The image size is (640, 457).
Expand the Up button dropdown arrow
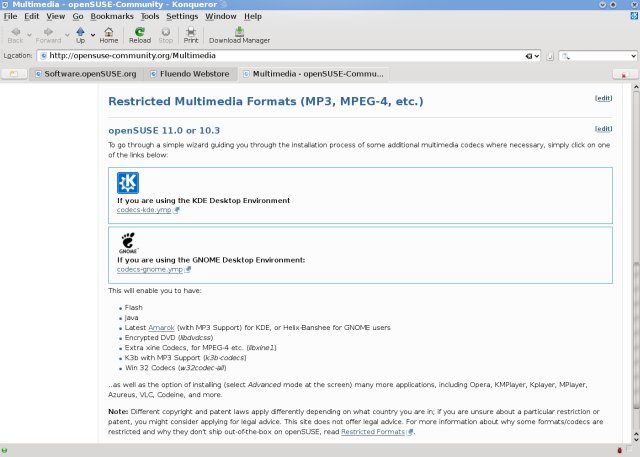coord(93,35)
